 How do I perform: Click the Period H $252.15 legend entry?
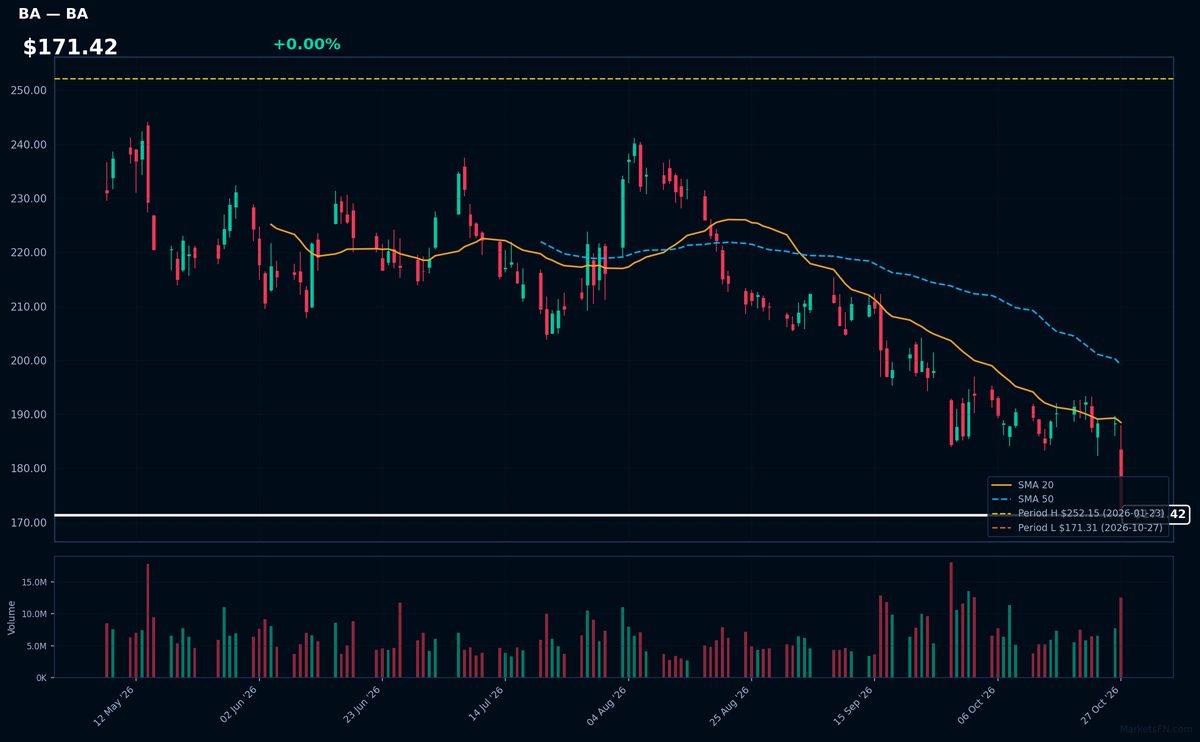1078,513
